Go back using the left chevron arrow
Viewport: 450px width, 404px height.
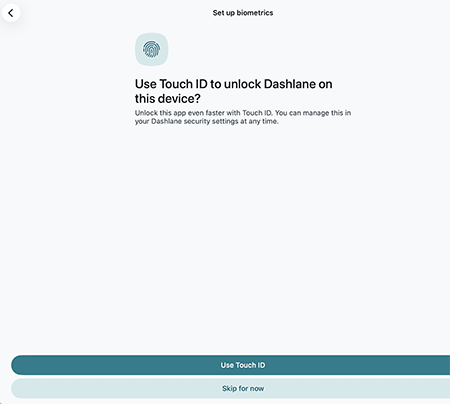(11, 13)
